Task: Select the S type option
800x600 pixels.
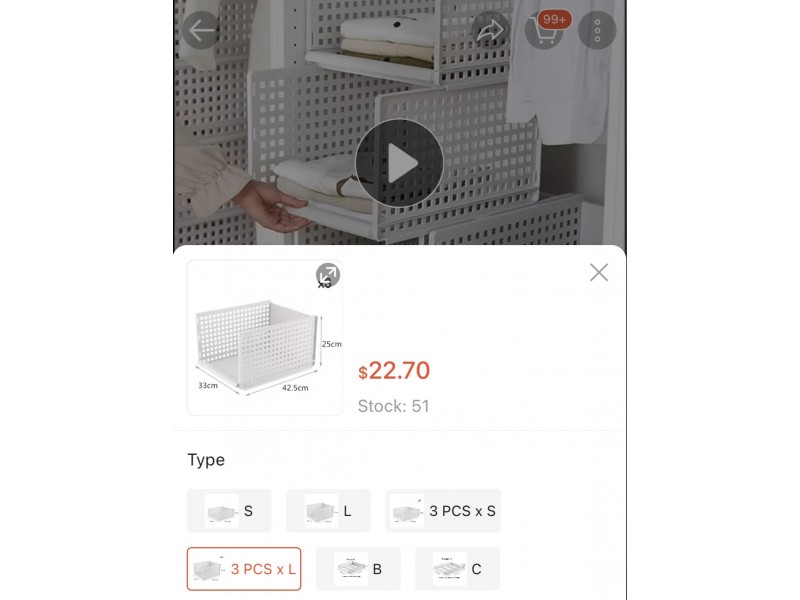Action: [229, 511]
